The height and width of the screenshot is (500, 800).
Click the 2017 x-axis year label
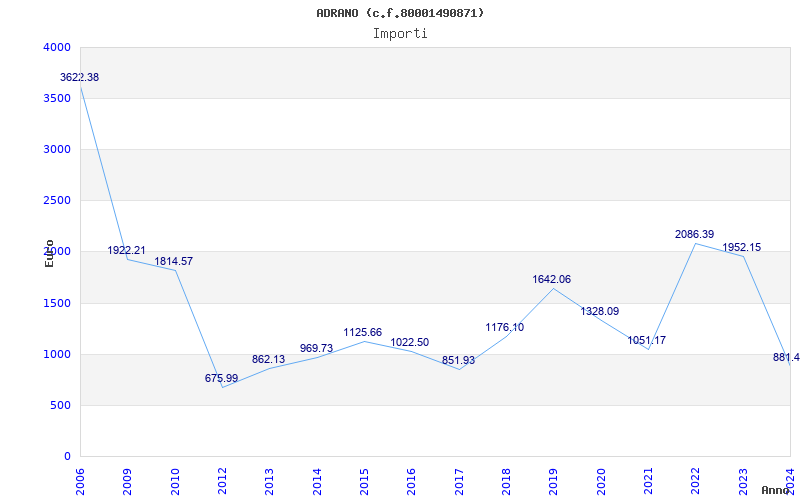(x=459, y=482)
